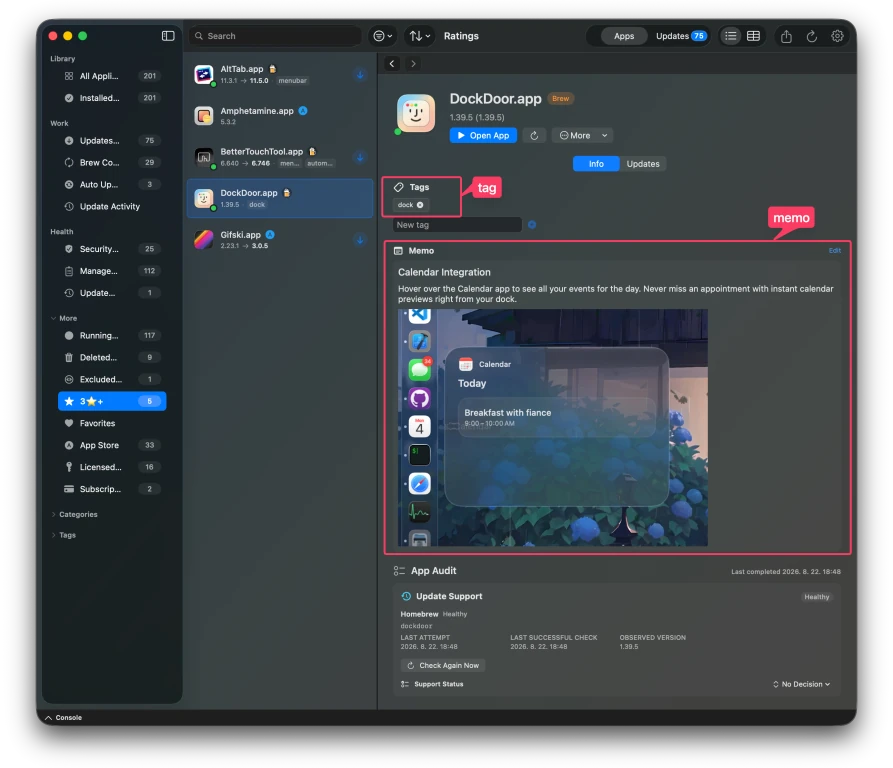This screenshot has width=893, height=768.
Task: Click add tag plus icon
Action: pos(531,225)
